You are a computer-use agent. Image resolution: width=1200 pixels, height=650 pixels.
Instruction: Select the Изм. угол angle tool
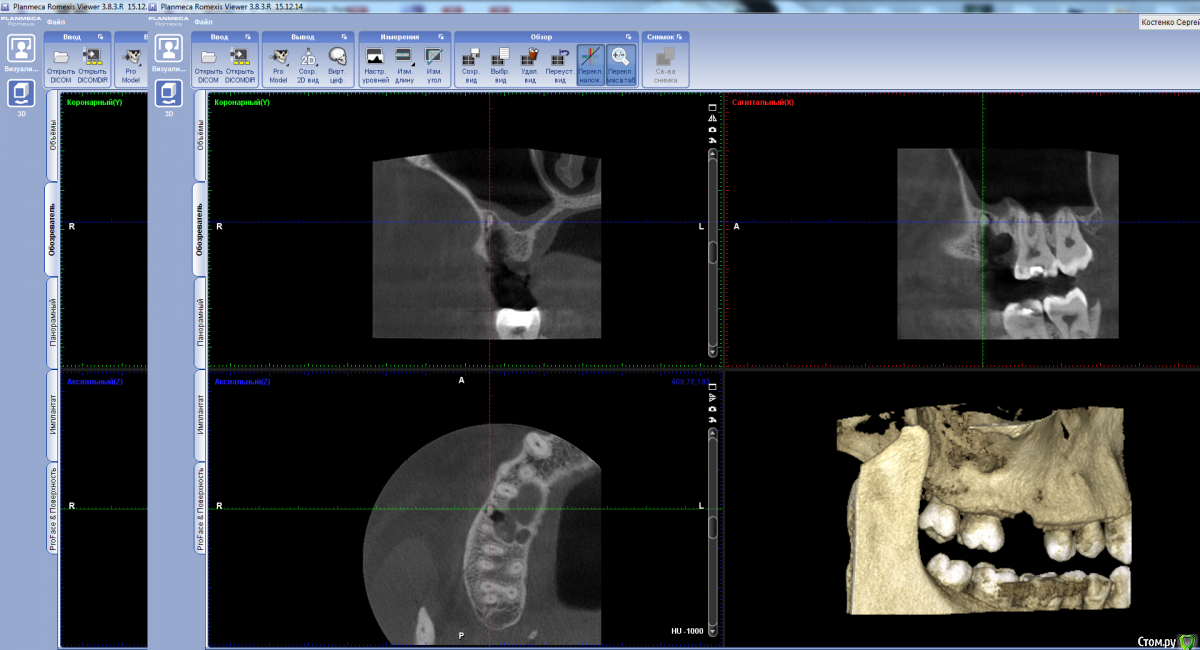(x=434, y=62)
